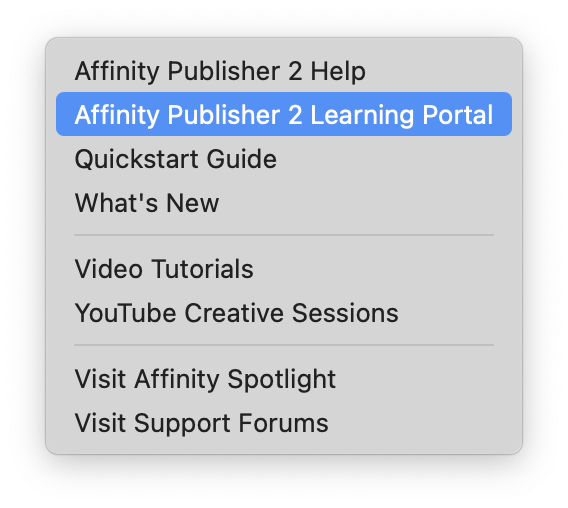
Task: Click Visit Affinity Spotlight
Action: coord(284,379)
